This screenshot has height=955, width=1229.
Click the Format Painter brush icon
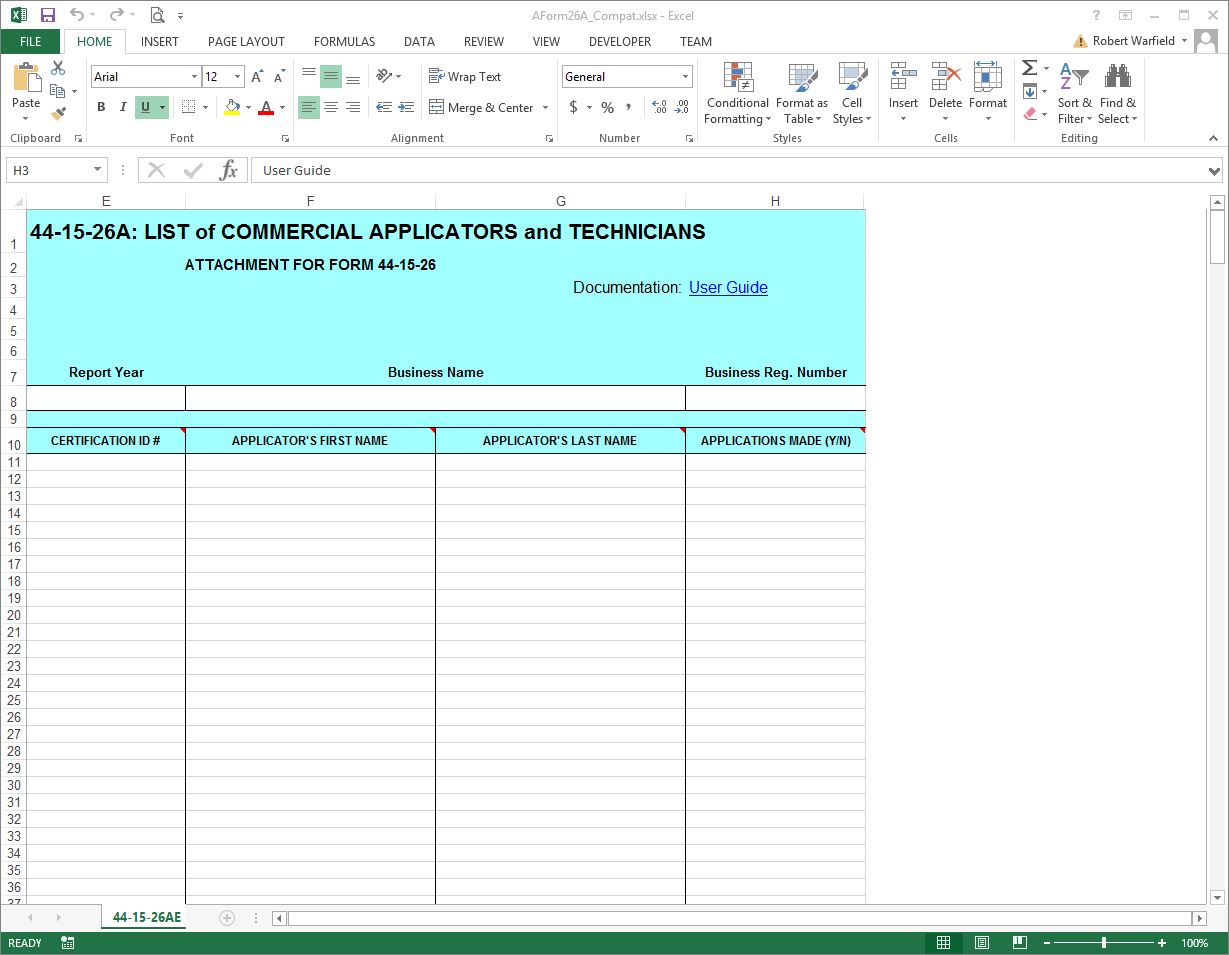[58, 114]
